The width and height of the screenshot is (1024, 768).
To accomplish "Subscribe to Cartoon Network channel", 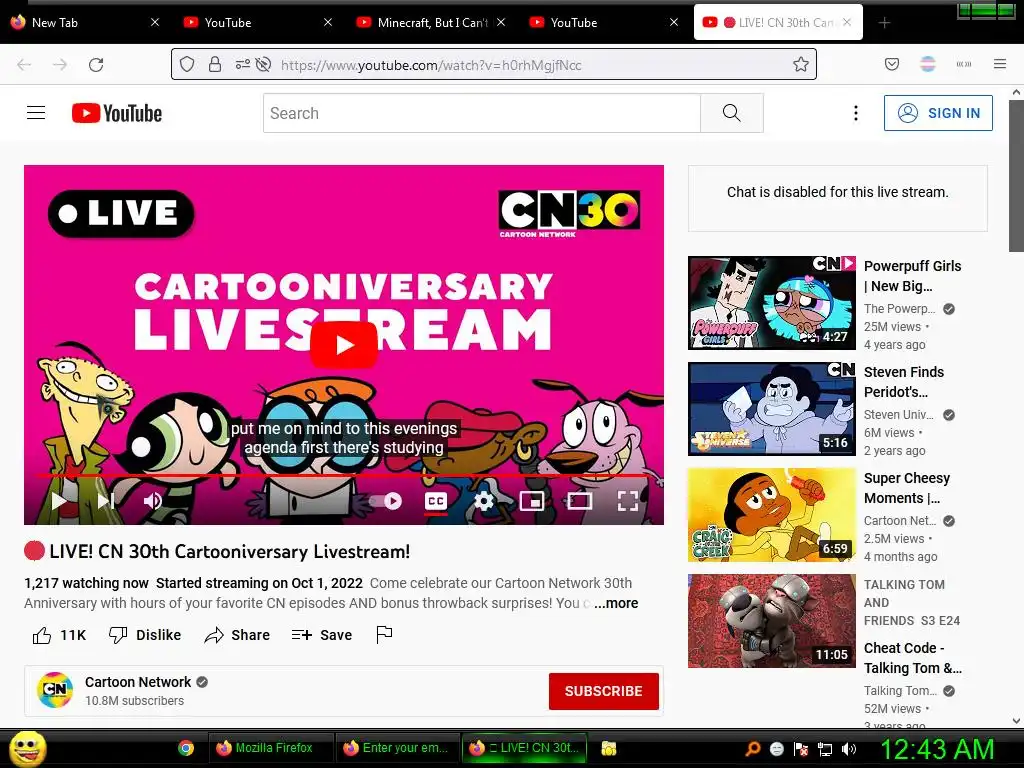I will (603, 691).
